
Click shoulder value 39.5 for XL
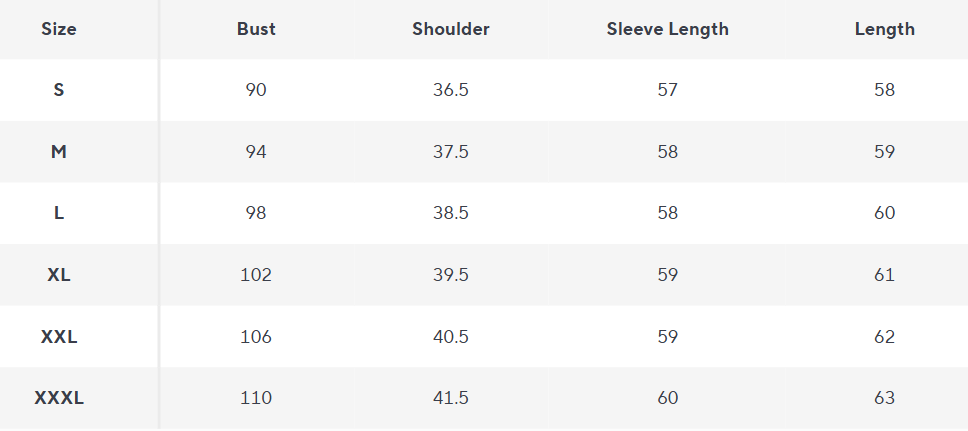[451, 275]
